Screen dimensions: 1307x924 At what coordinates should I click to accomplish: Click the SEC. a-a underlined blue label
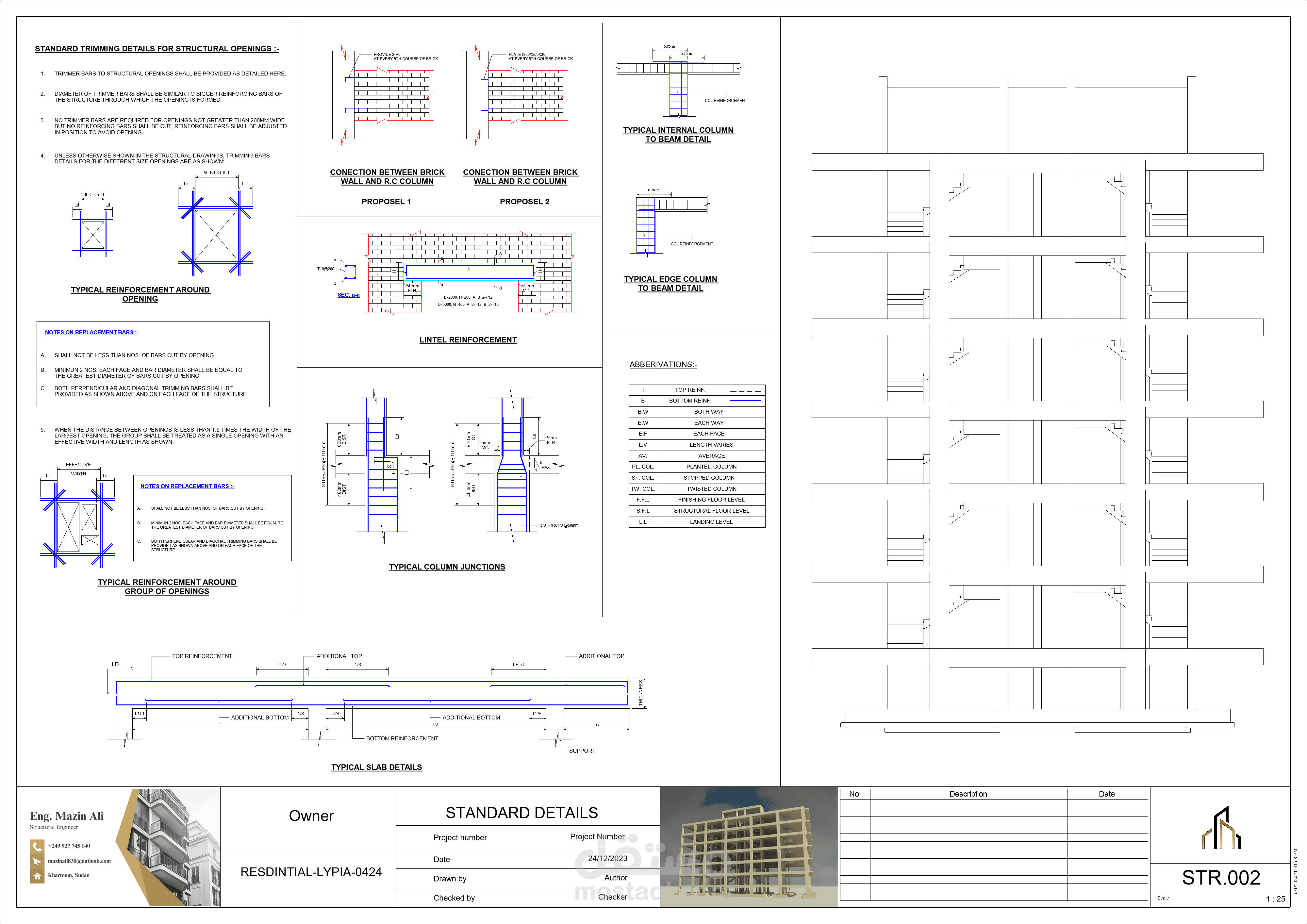pyautogui.click(x=348, y=295)
